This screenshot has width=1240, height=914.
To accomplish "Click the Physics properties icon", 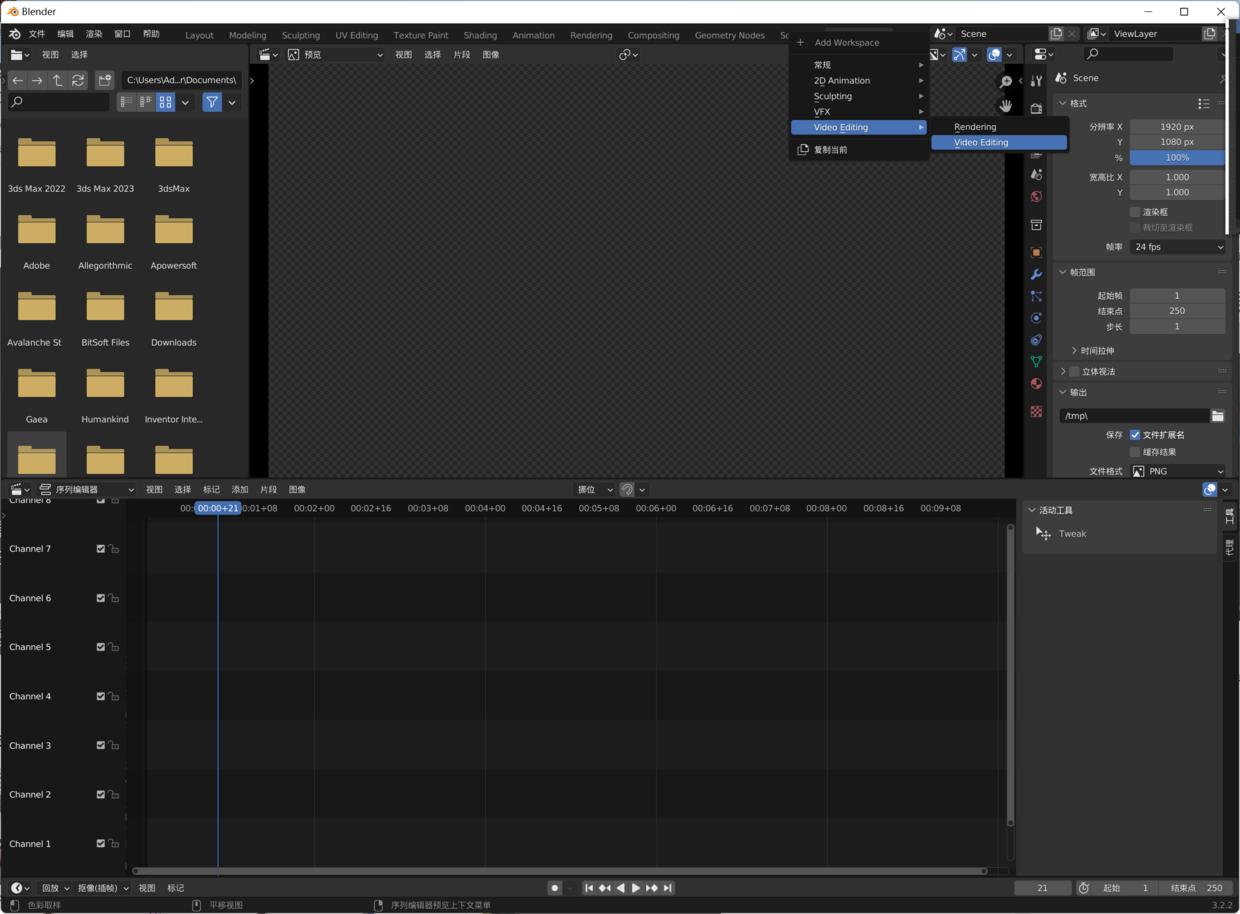I will [x=1036, y=318].
